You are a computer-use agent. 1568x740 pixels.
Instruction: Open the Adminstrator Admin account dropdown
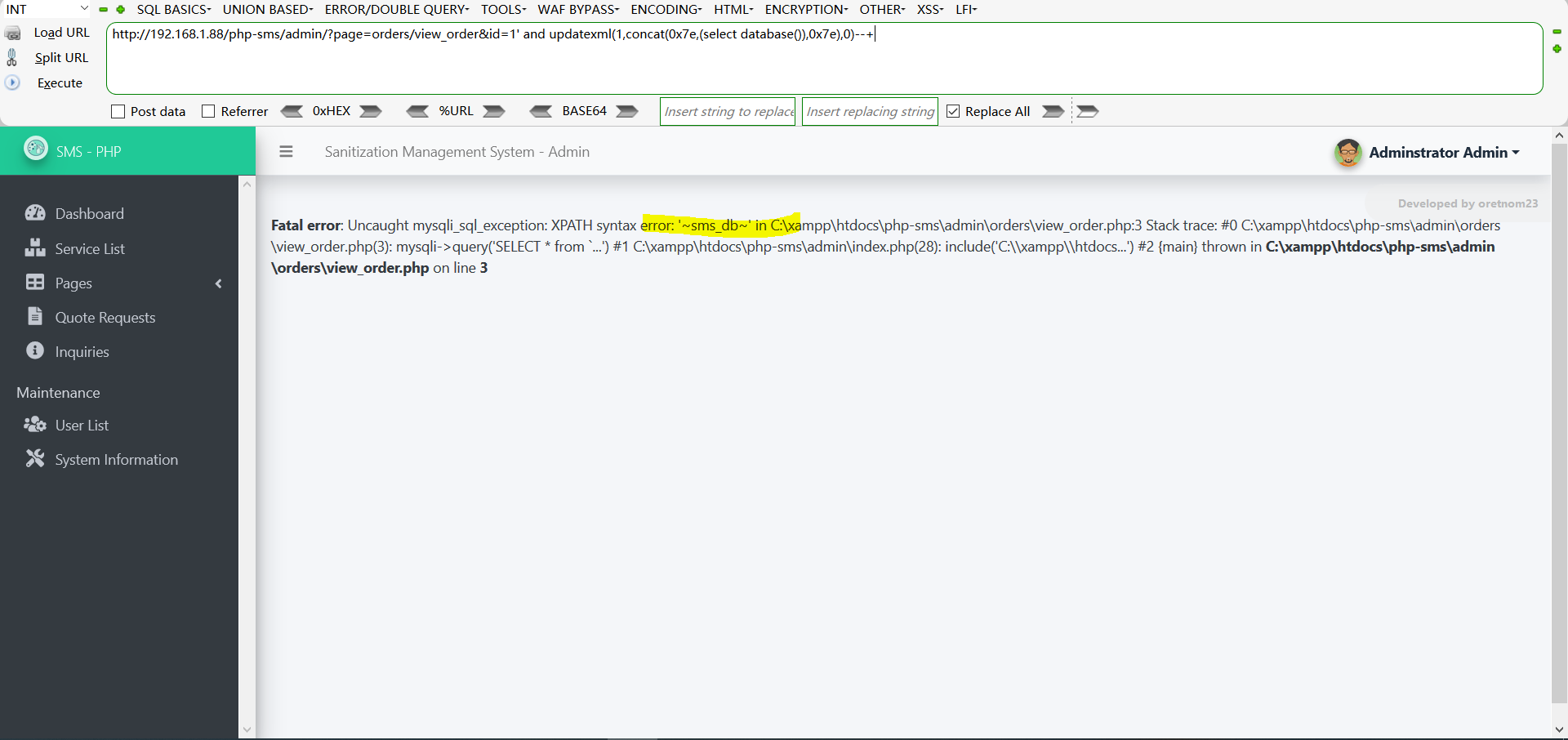tap(1444, 153)
